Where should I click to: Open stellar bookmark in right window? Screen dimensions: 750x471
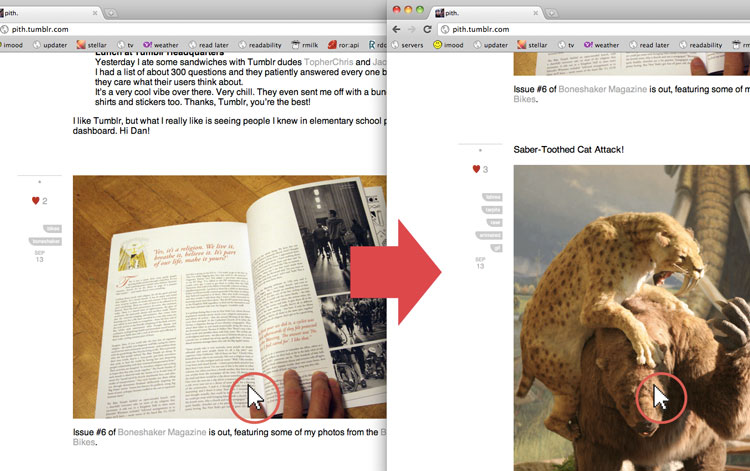[x=532, y=45]
